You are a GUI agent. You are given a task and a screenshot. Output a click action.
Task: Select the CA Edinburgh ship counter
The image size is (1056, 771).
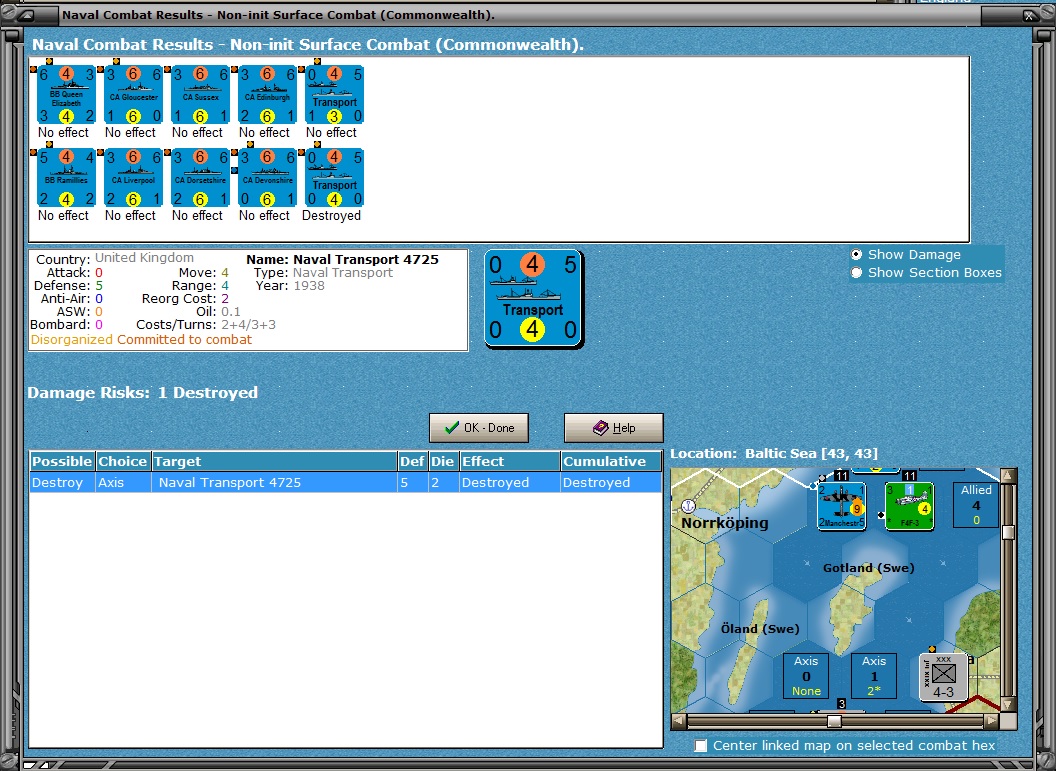click(267, 95)
